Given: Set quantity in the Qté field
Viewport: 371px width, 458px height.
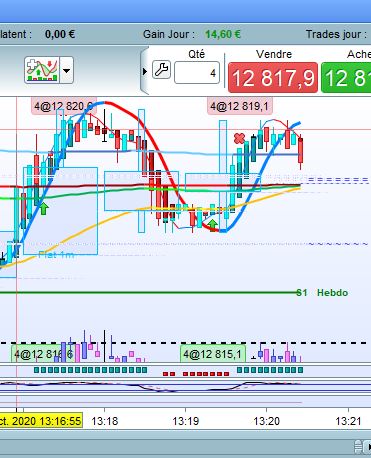Looking at the screenshot, I should (x=197, y=72).
